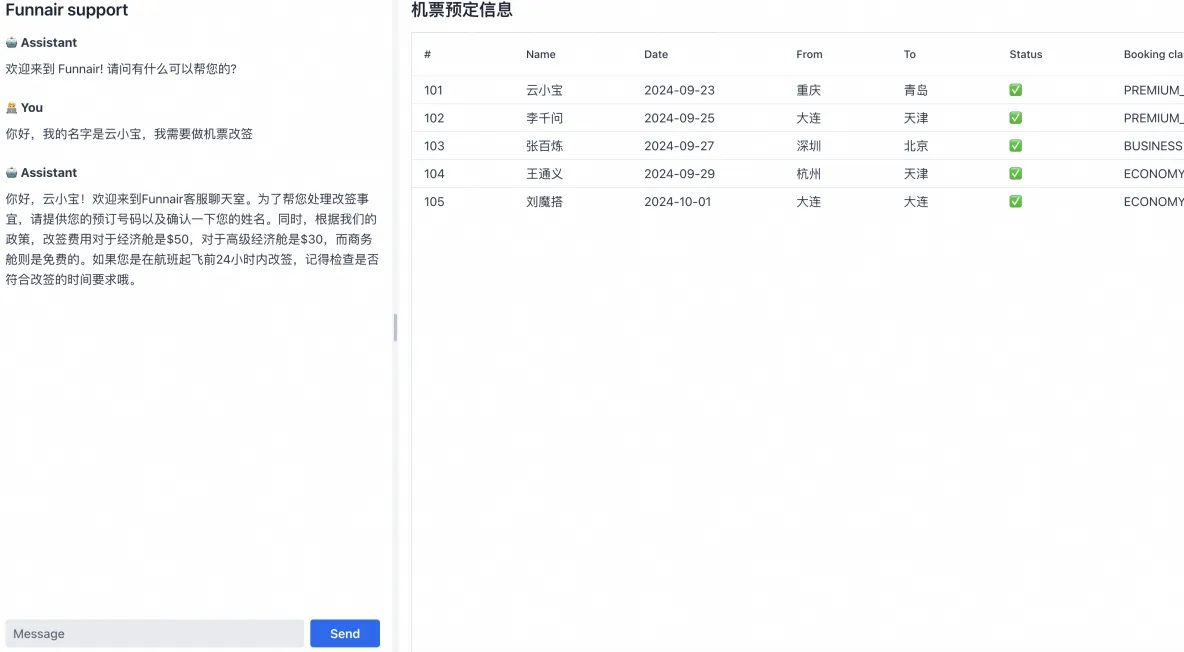This screenshot has width=1184, height=652.
Task: Click the user avatar icon next to You
Action: 12,107
